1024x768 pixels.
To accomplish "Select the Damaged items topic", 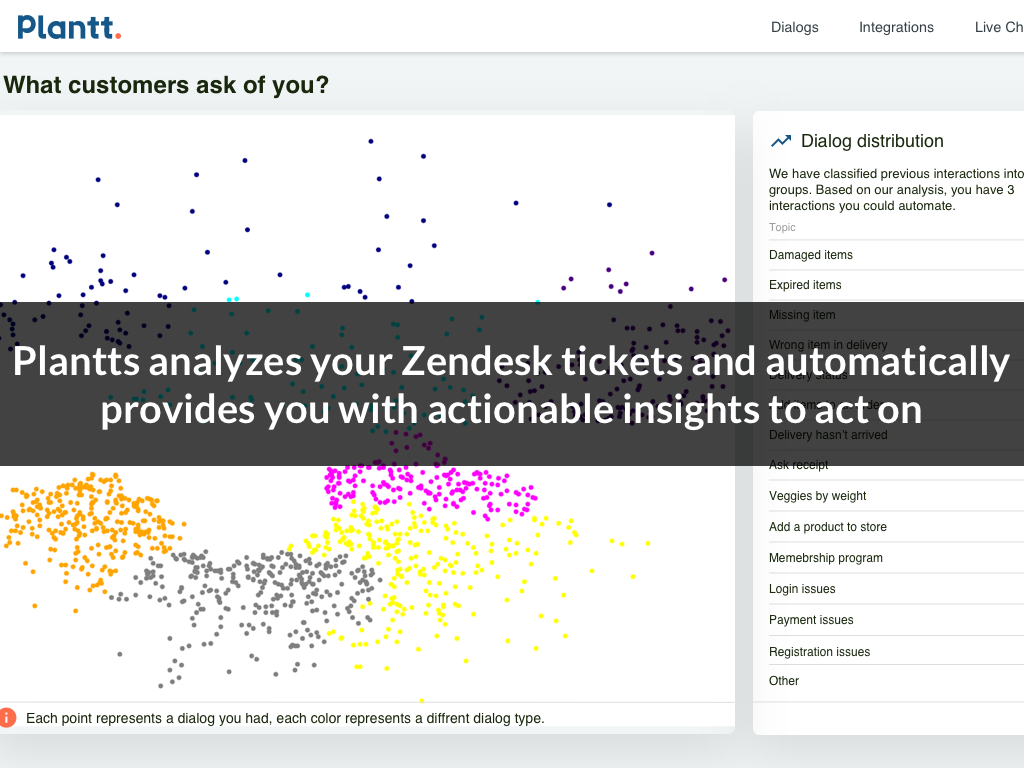I will click(811, 255).
